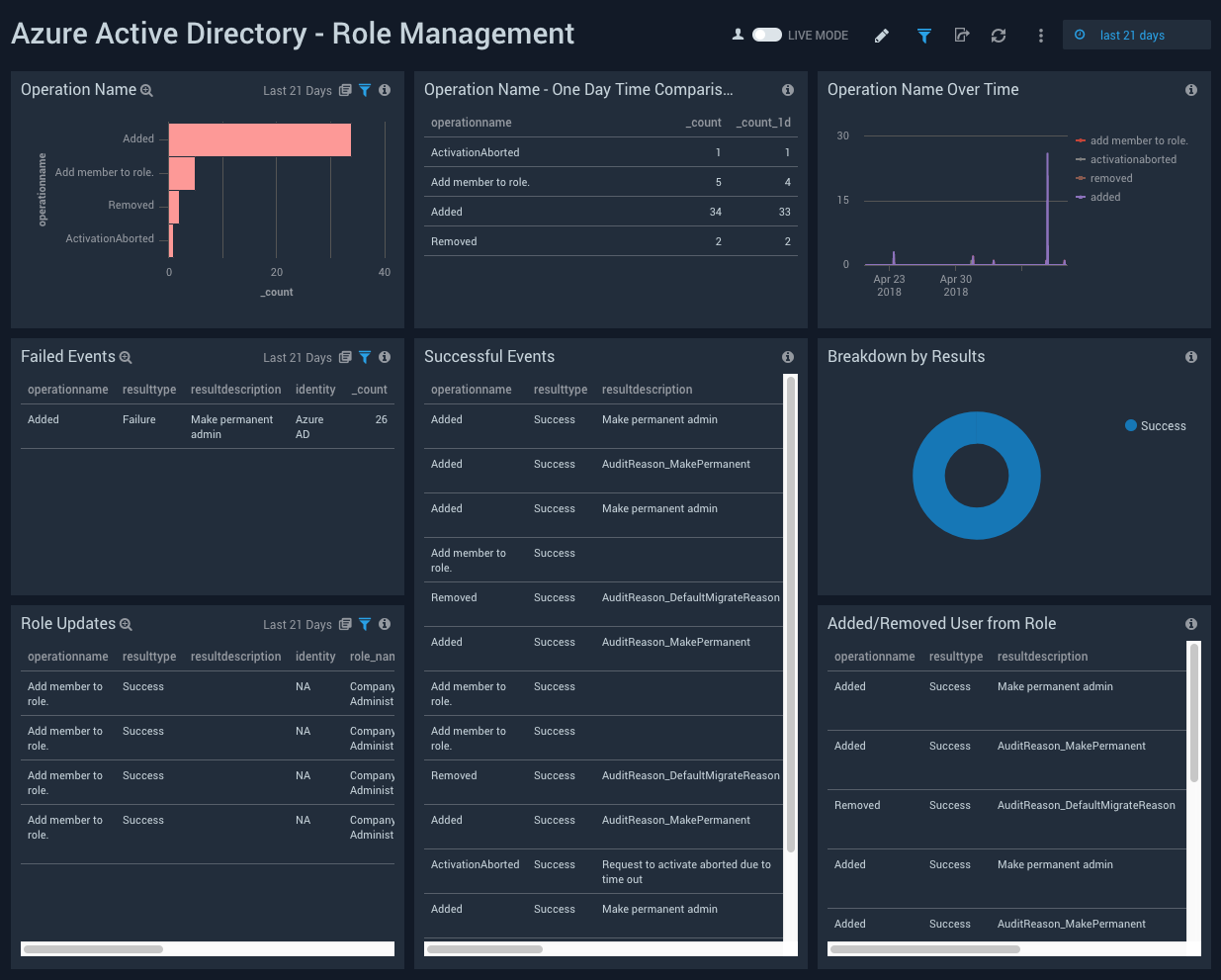Click the 'Added' bar in the Operation Name chart
Viewport: 1221px width, 980px height.
[x=257, y=138]
